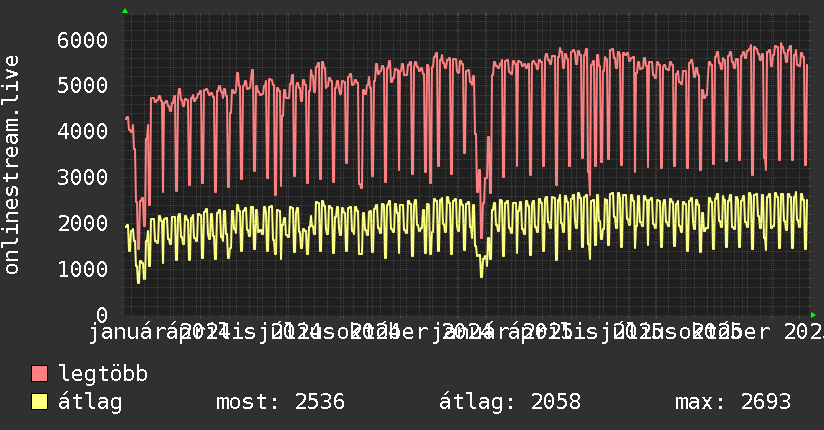
Task: Select the legtöbb legend label
Action: (103, 373)
